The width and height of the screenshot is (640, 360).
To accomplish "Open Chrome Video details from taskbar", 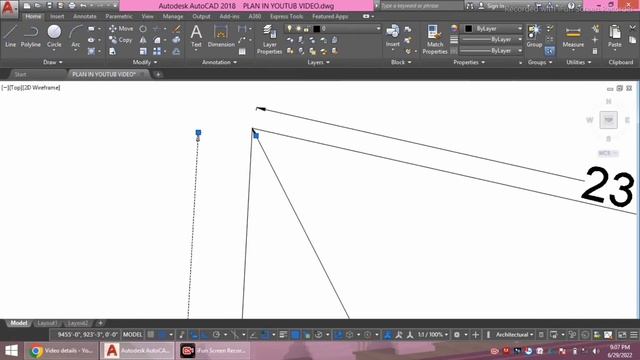I will click(x=61, y=351).
